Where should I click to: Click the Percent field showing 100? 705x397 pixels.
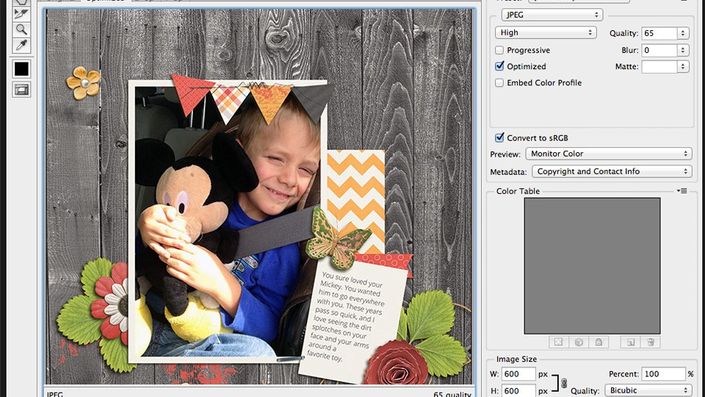tap(663, 374)
